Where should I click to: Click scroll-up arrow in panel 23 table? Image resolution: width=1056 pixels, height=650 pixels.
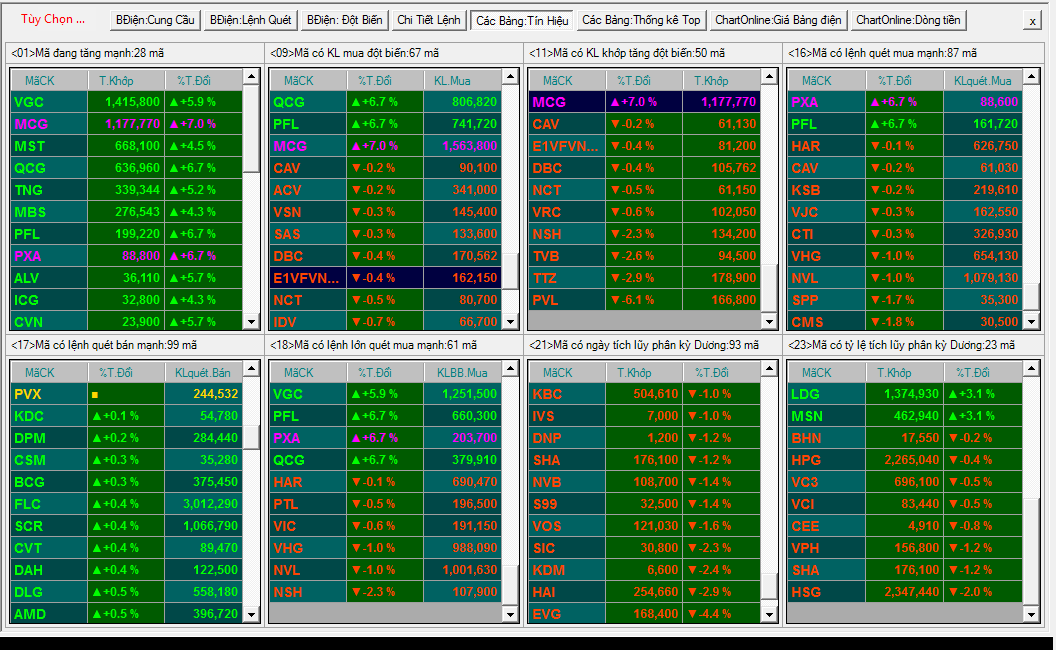pos(1031,368)
